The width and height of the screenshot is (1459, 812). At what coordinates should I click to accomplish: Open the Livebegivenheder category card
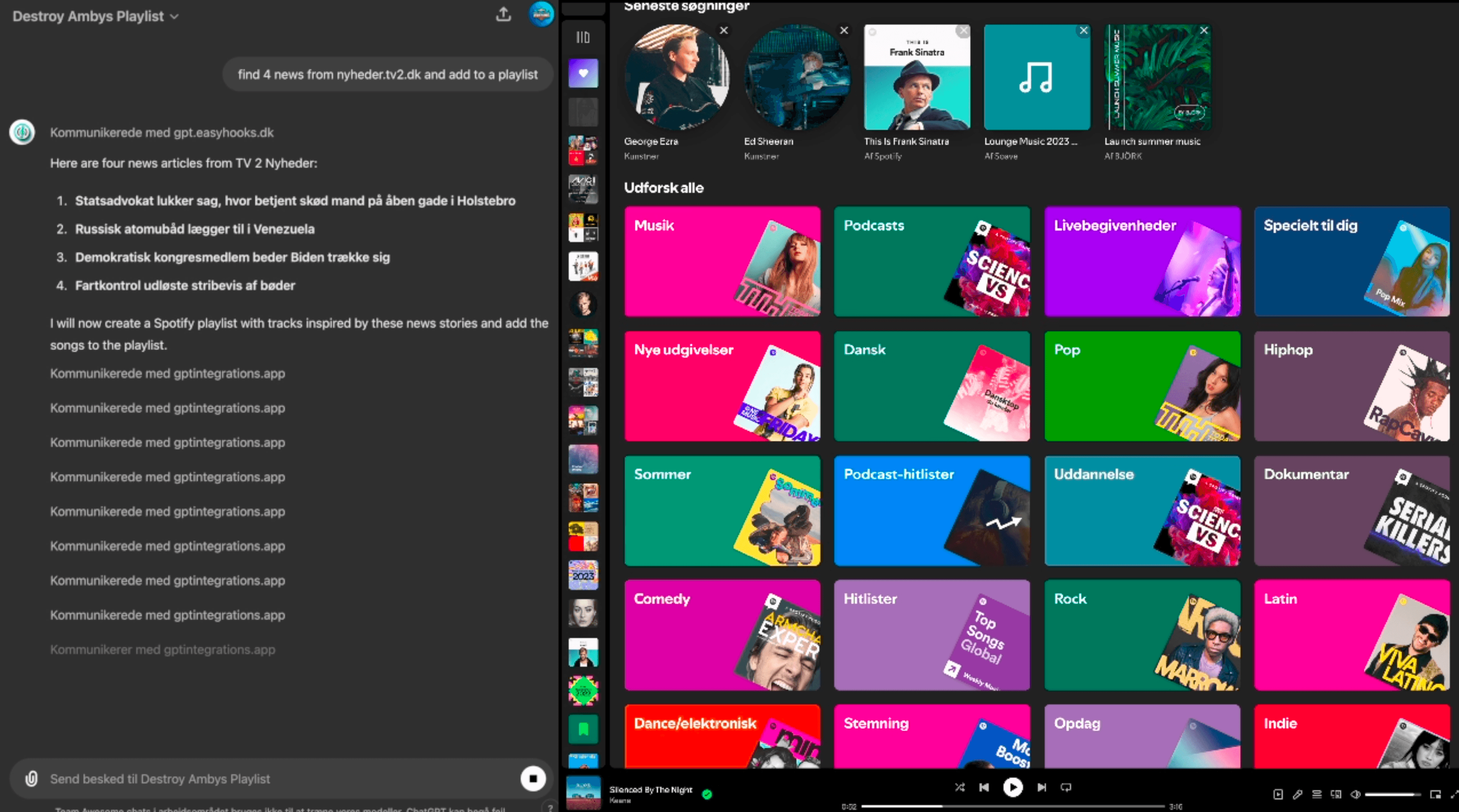pyautogui.click(x=1143, y=261)
